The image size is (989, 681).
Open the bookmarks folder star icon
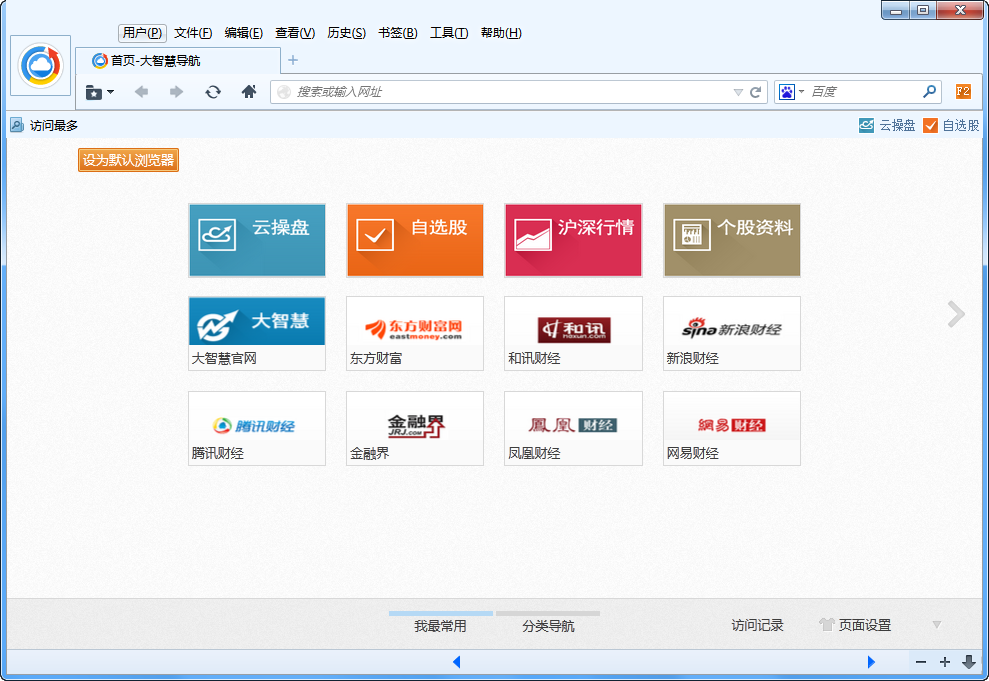pos(93,92)
